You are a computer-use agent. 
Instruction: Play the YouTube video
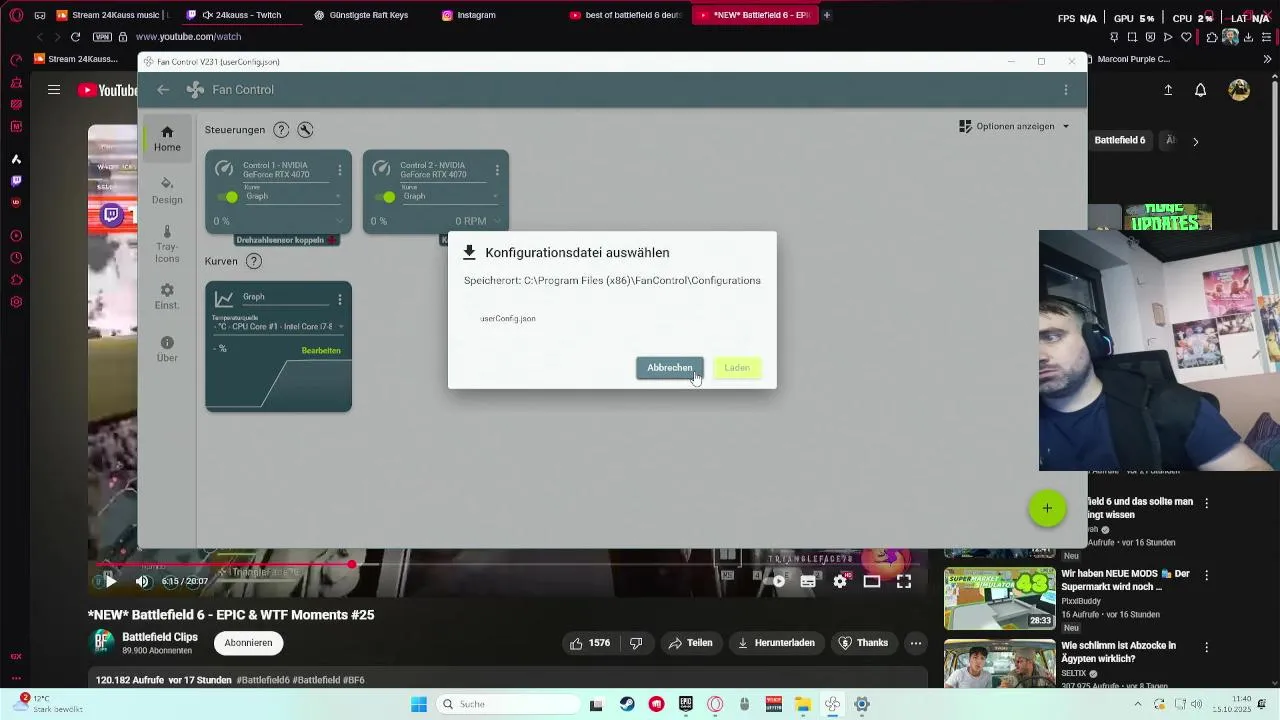[x=110, y=581]
